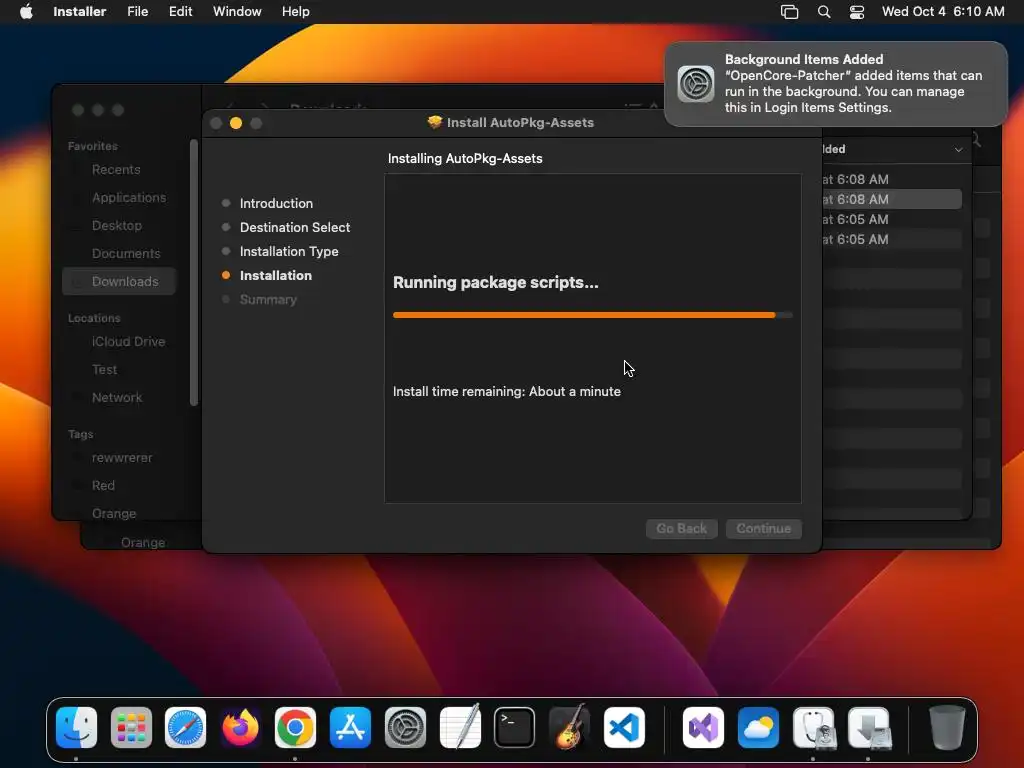The width and height of the screenshot is (1024, 768).
Task: Click the package icon in Installer title
Action: (x=434, y=122)
